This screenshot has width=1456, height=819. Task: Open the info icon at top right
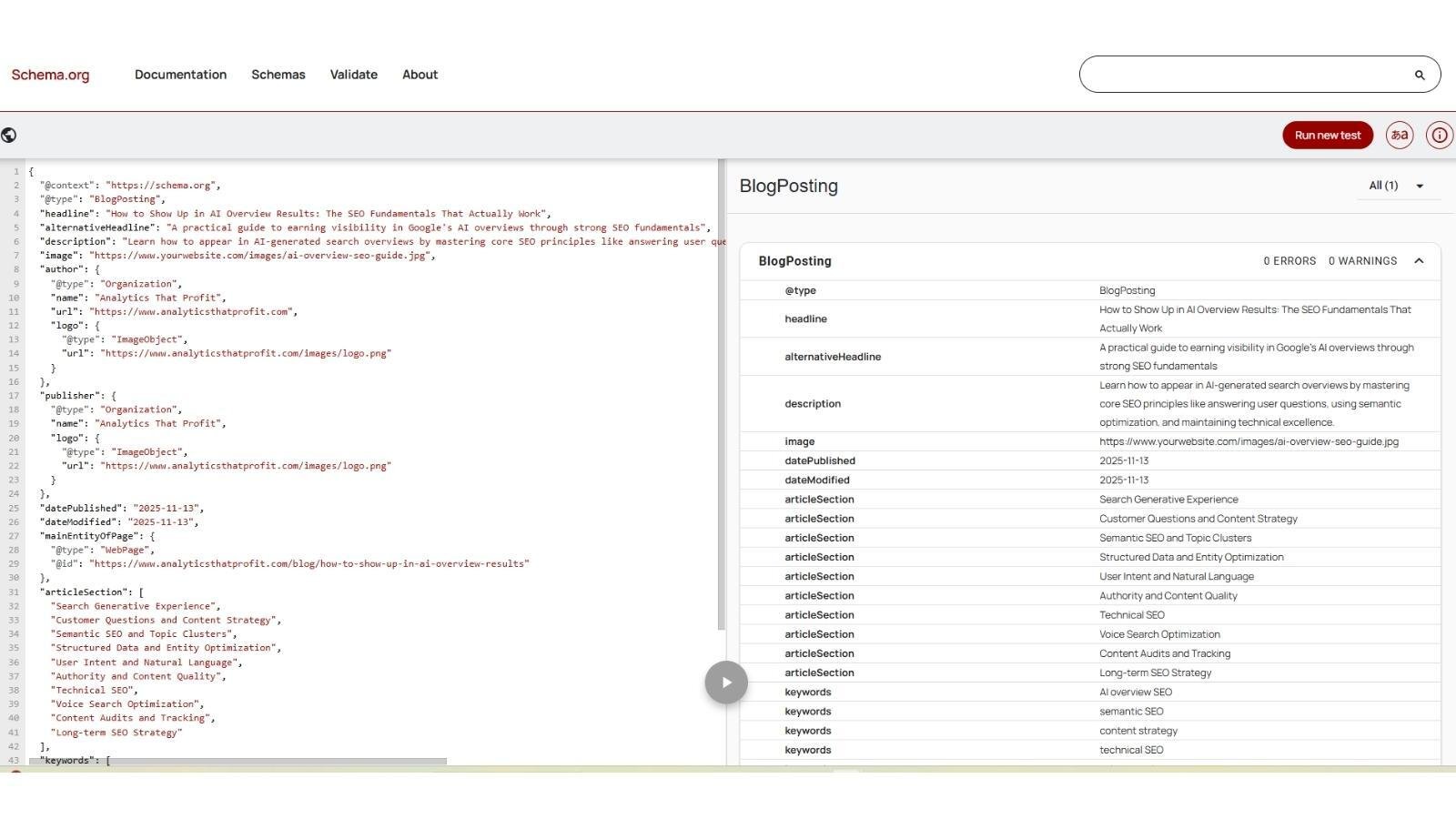pos(1439,135)
